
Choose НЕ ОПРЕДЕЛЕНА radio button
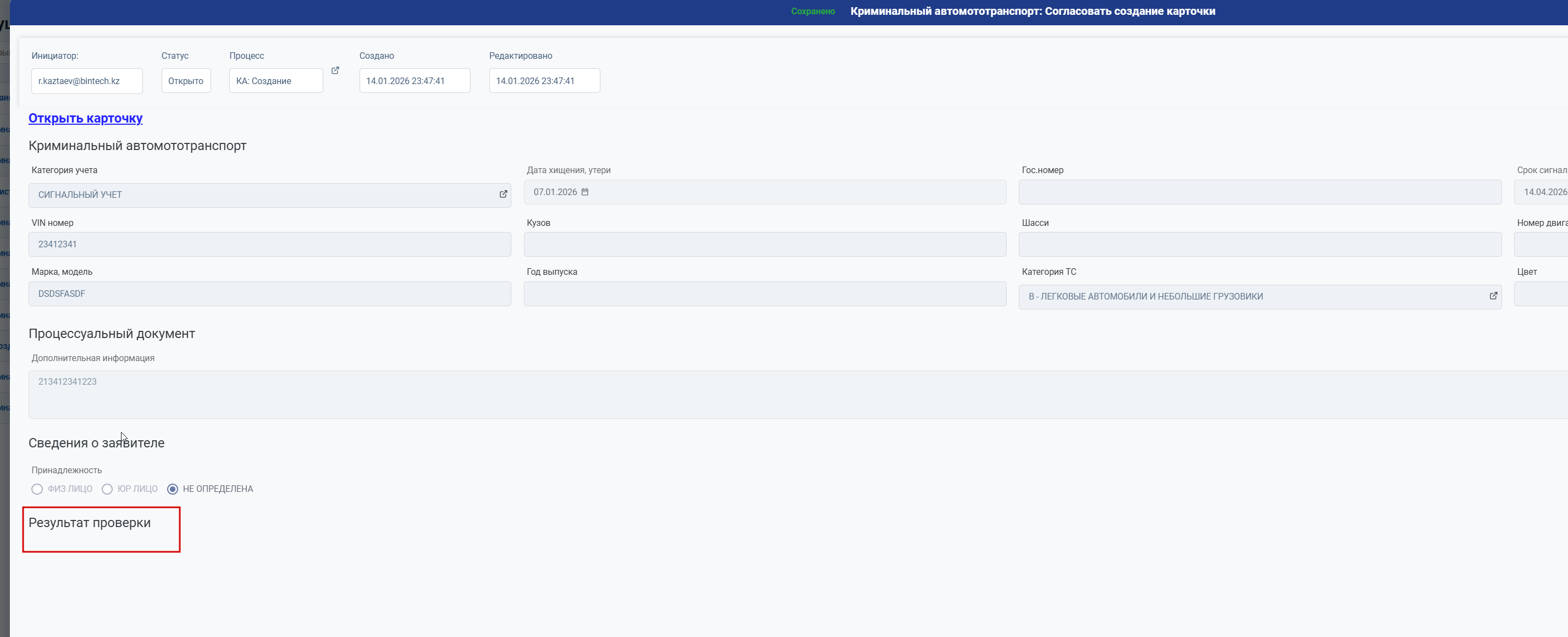pyautogui.click(x=173, y=489)
